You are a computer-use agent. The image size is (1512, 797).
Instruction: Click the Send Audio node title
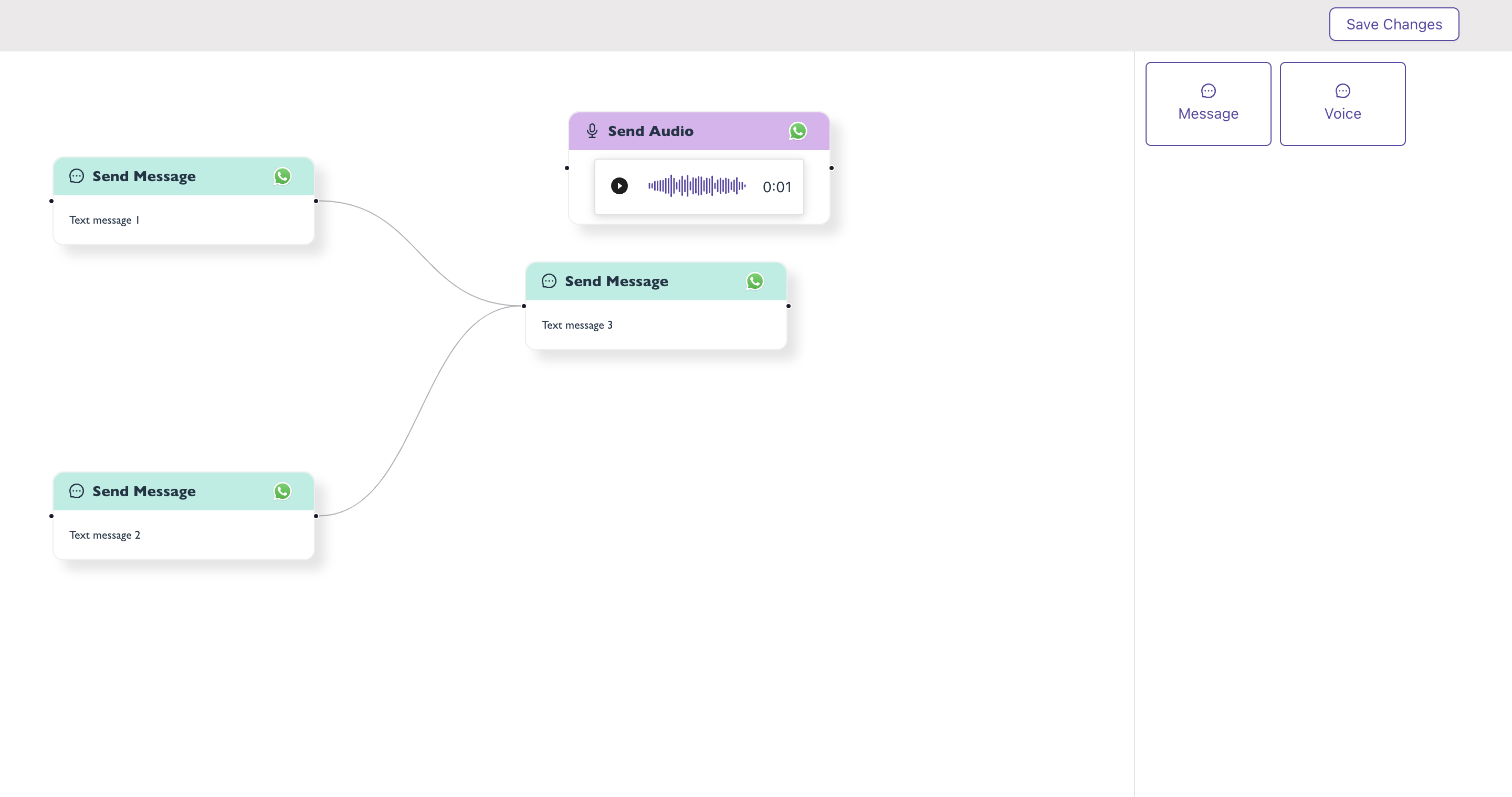pos(650,131)
